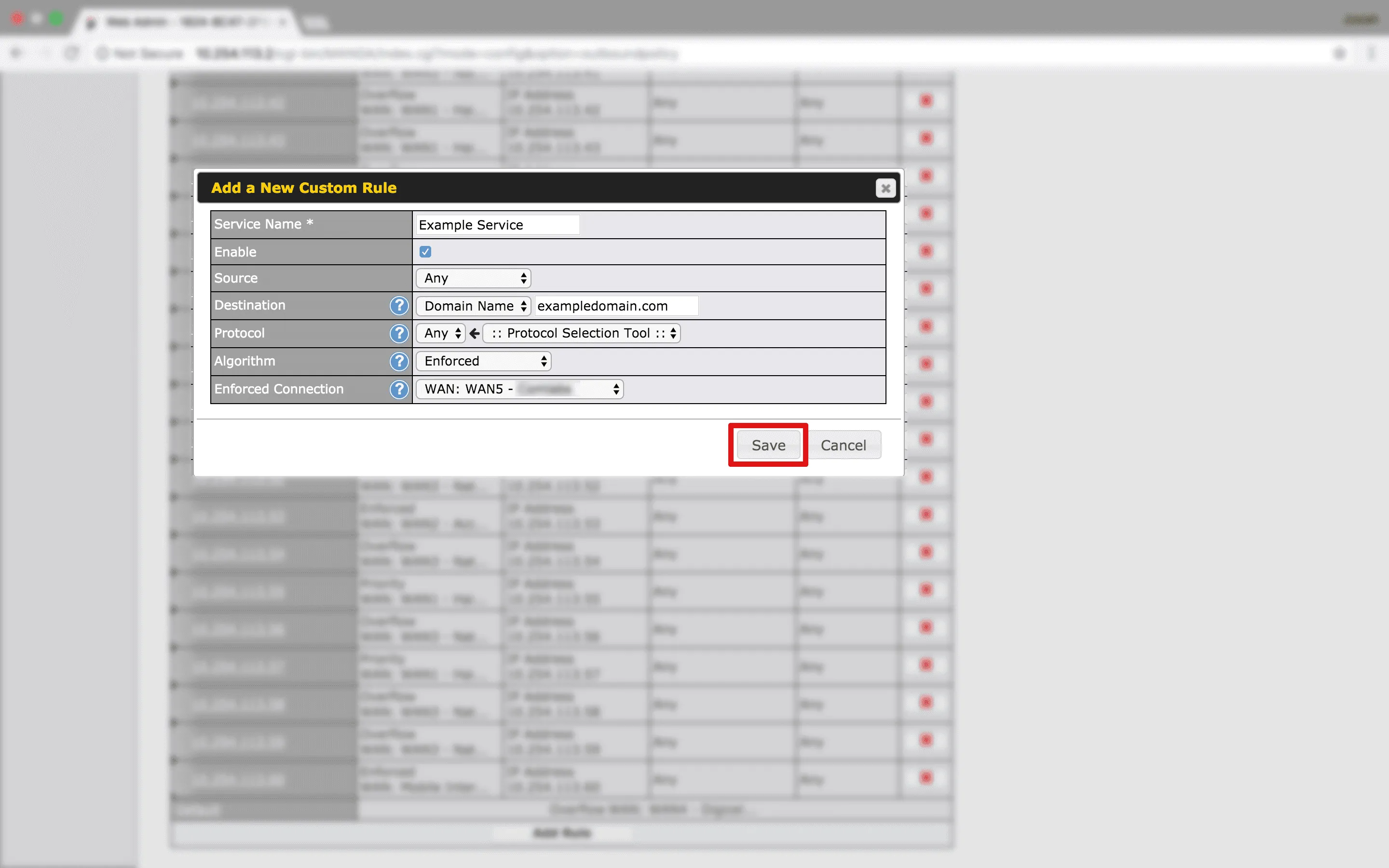
Task: Open the Domain Name destination type dropdown
Action: click(x=474, y=306)
